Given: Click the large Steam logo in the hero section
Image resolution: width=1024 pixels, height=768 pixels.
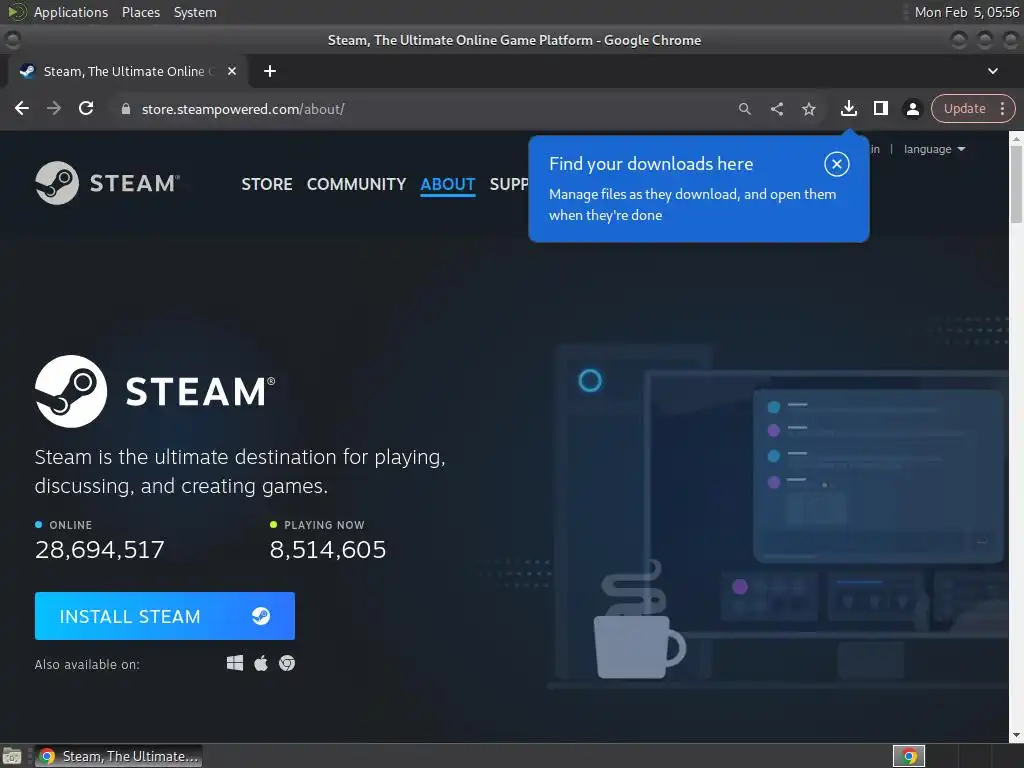Looking at the screenshot, I should click(155, 391).
